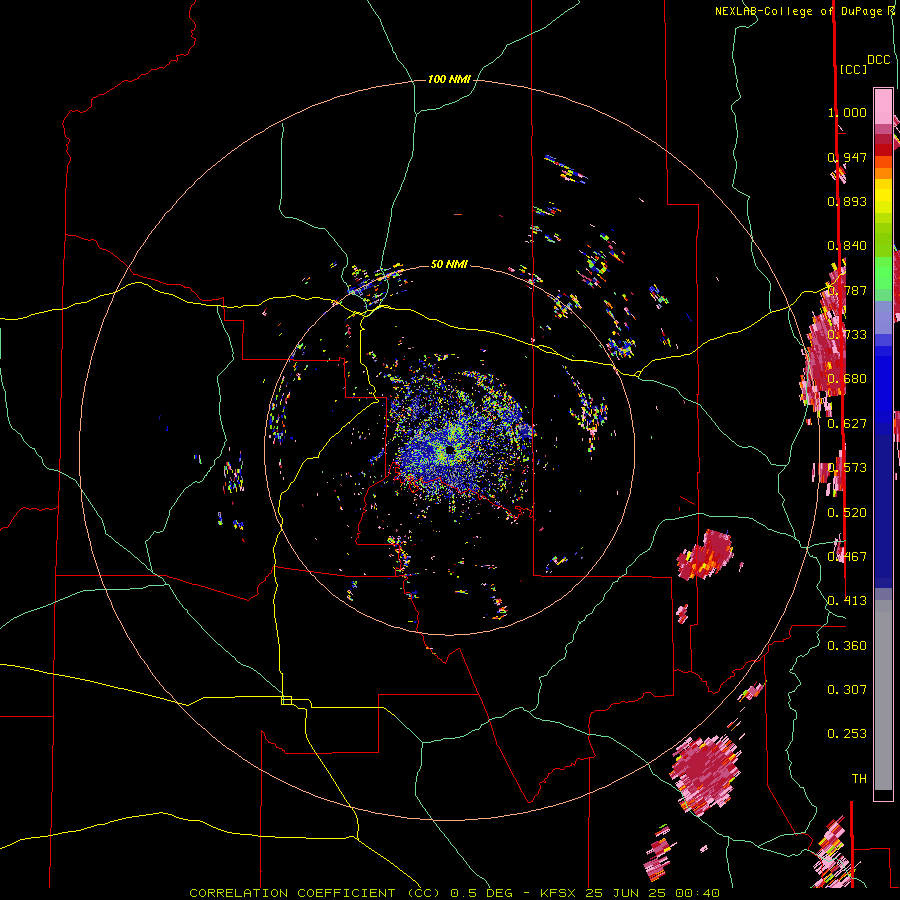The height and width of the screenshot is (900, 900).
Task: Click the TH threshold label in legend
Action: (859, 779)
